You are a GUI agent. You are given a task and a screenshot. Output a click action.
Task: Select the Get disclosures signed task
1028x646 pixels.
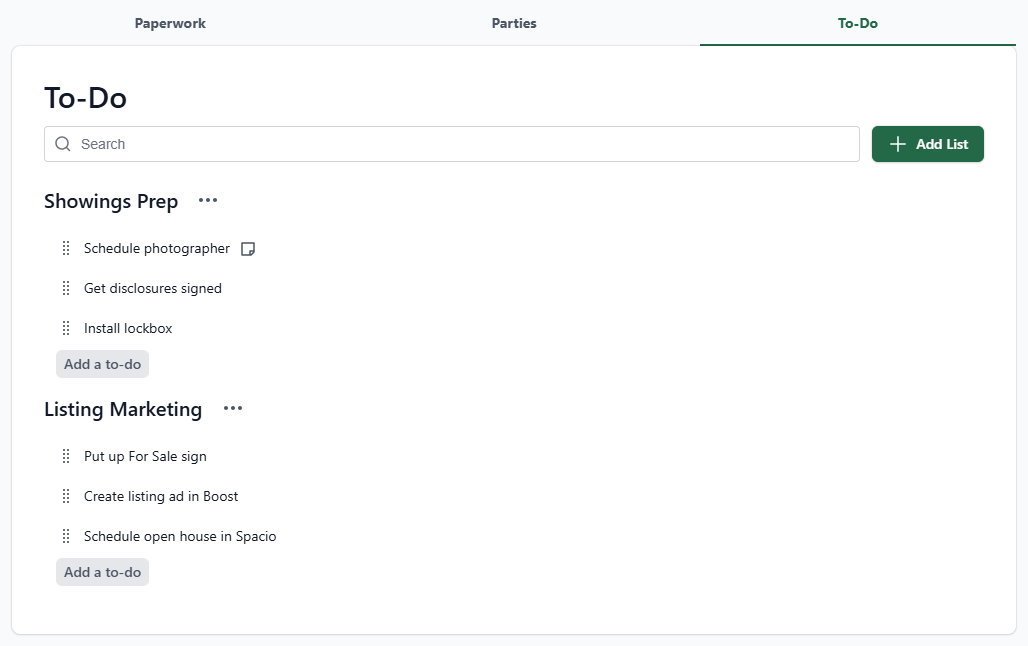[153, 288]
